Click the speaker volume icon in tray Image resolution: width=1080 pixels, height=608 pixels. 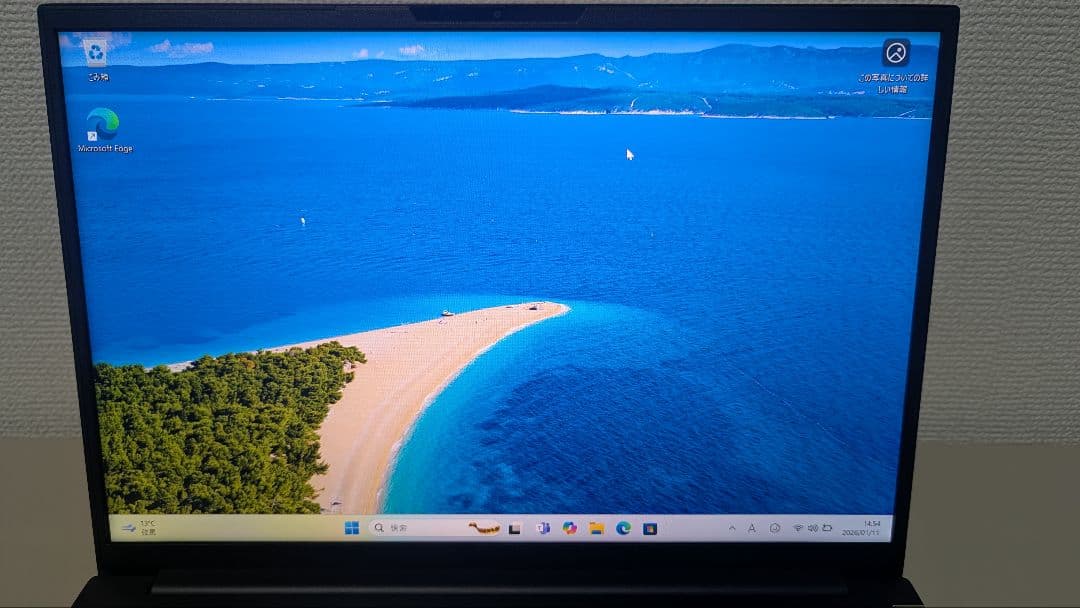coord(812,528)
